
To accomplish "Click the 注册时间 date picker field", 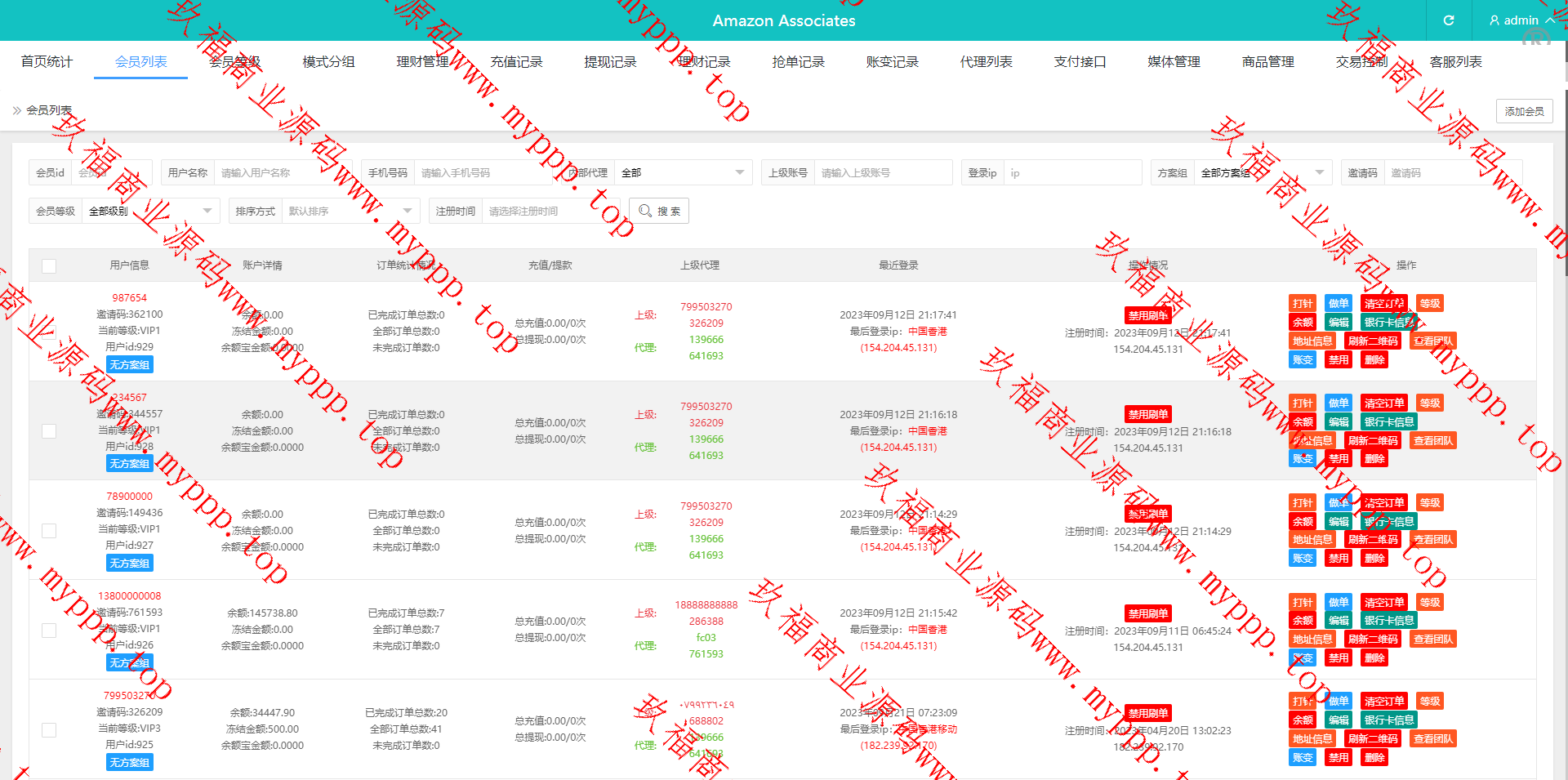I will [549, 211].
